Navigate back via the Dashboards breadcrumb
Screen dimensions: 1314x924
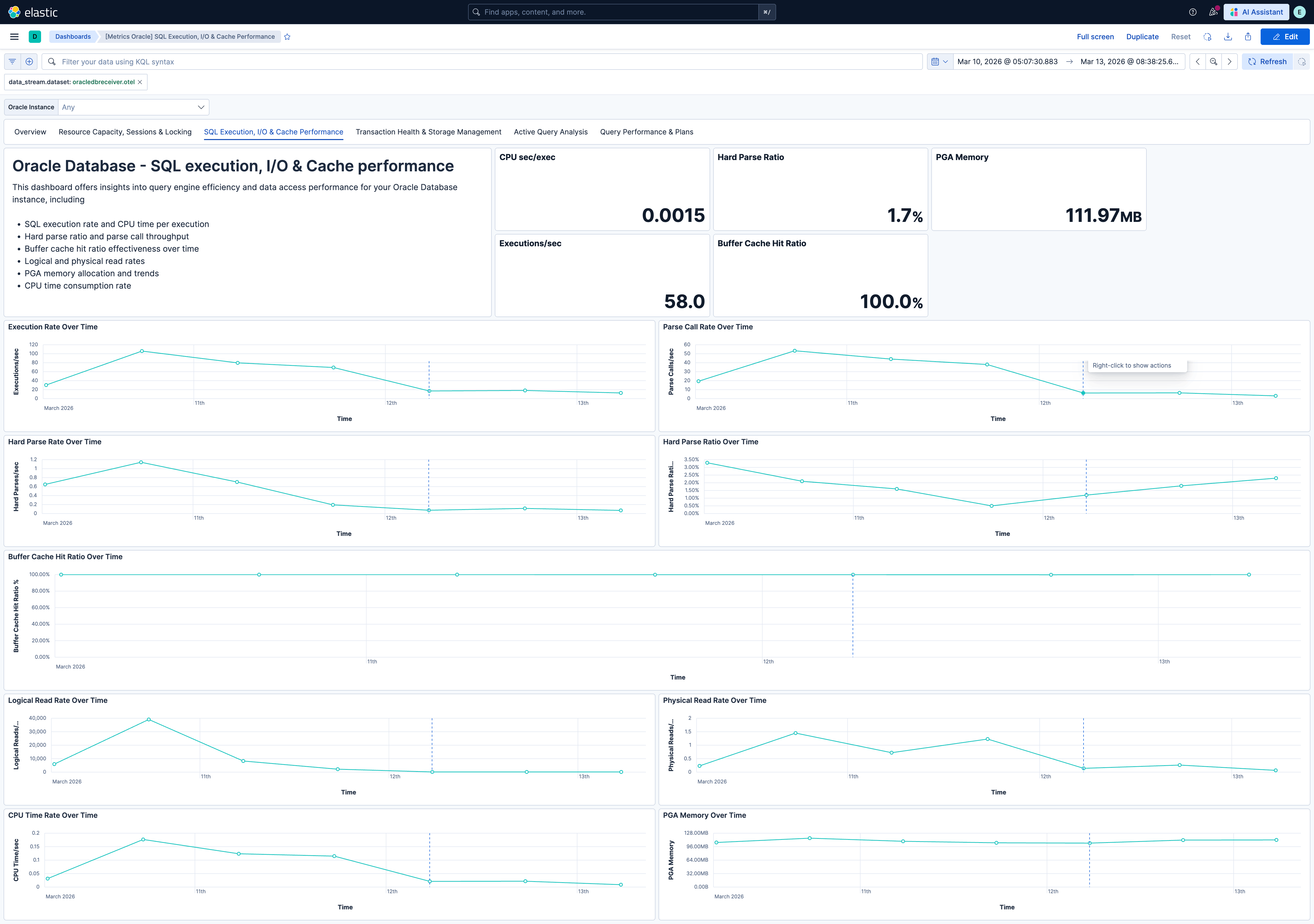tap(73, 36)
